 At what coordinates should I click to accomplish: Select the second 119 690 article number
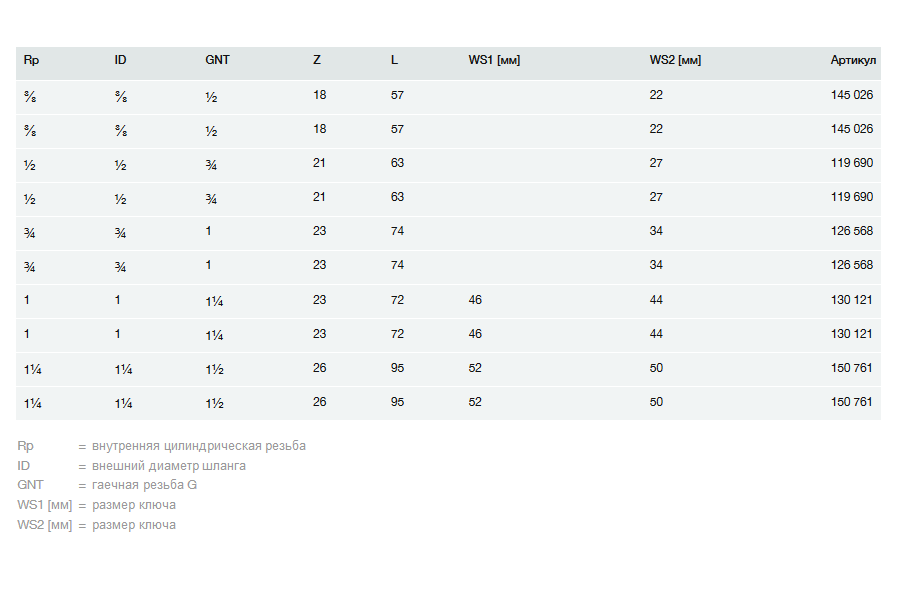point(851,197)
